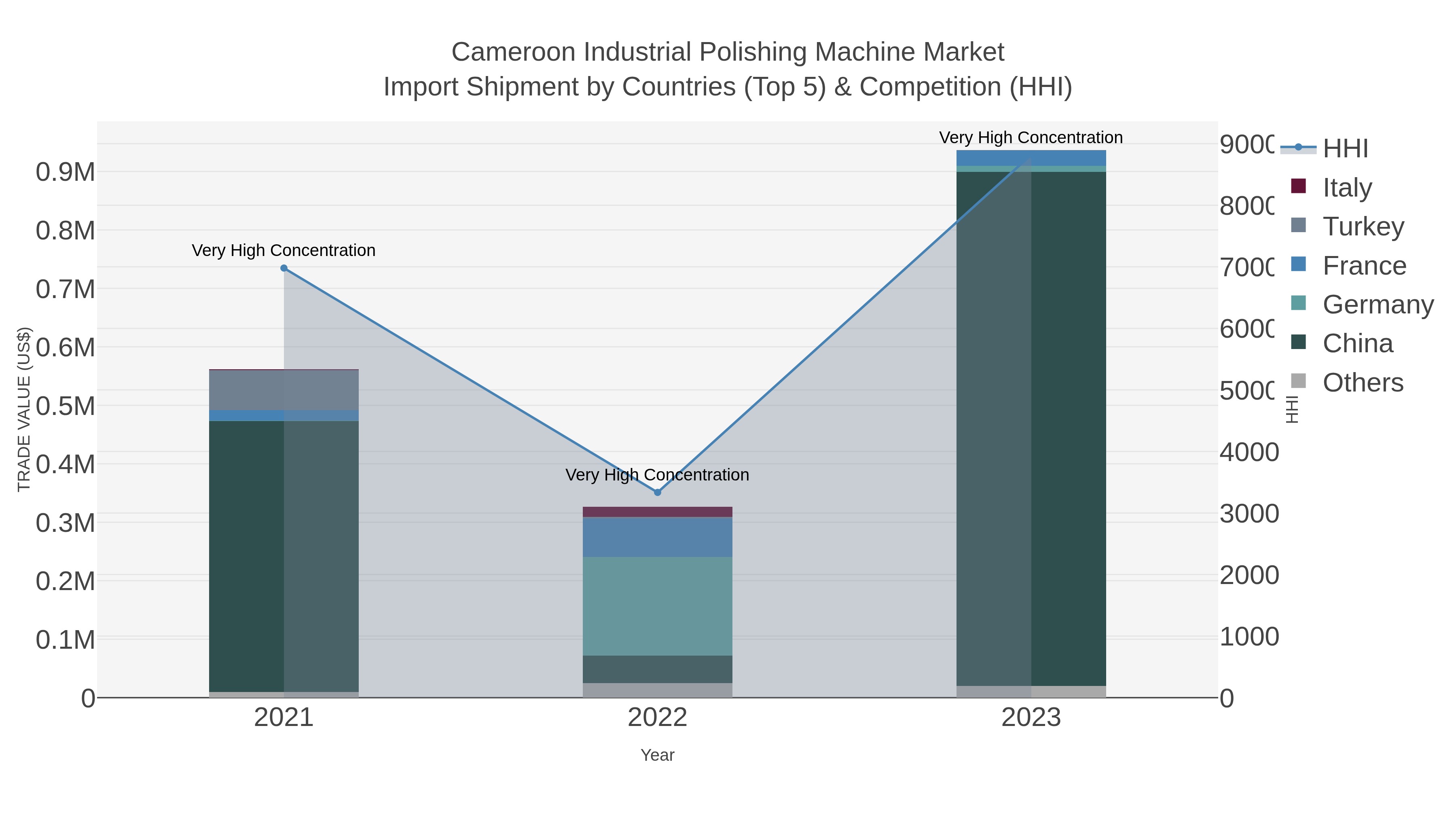The height and width of the screenshot is (819, 1456).
Task: Click the 3000 HHI axis tick label
Action: [1249, 514]
